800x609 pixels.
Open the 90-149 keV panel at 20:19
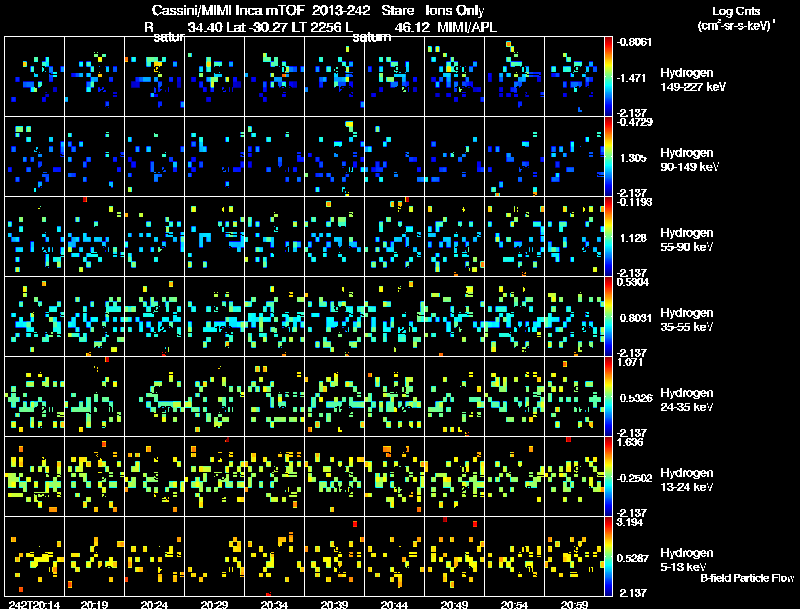point(94,157)
